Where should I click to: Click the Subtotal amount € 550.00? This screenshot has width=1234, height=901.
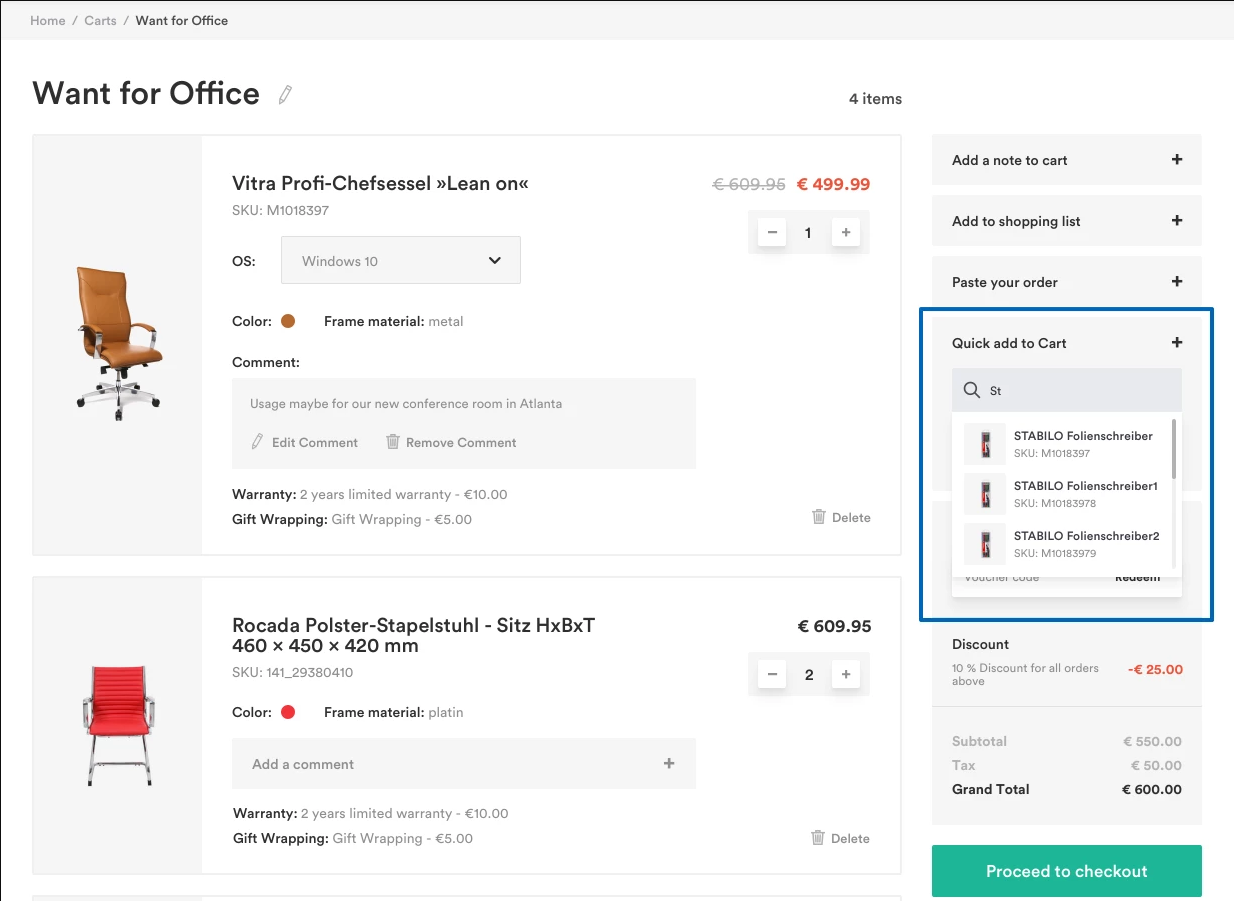1152,741
